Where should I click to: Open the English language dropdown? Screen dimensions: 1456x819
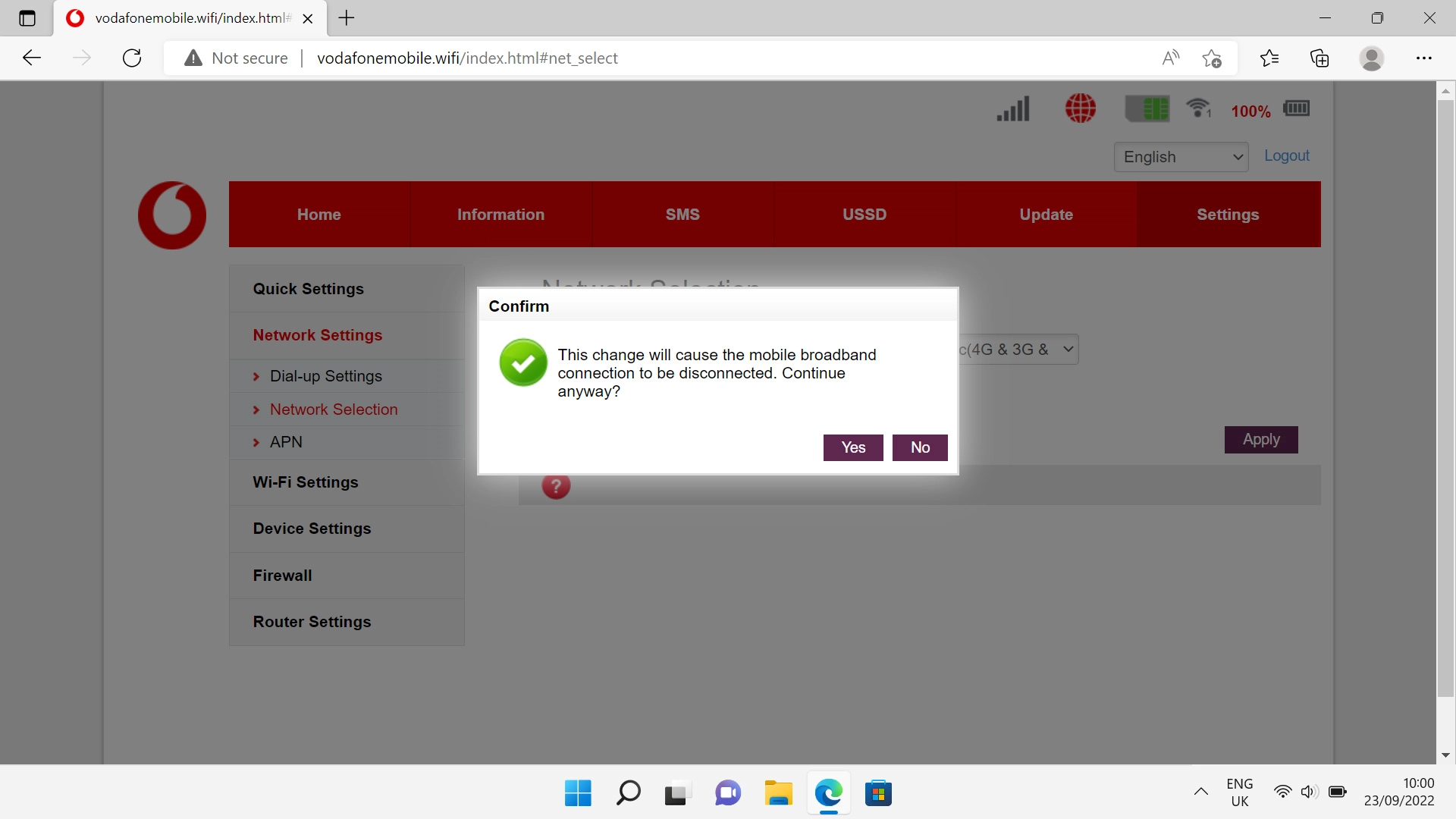1181,157
